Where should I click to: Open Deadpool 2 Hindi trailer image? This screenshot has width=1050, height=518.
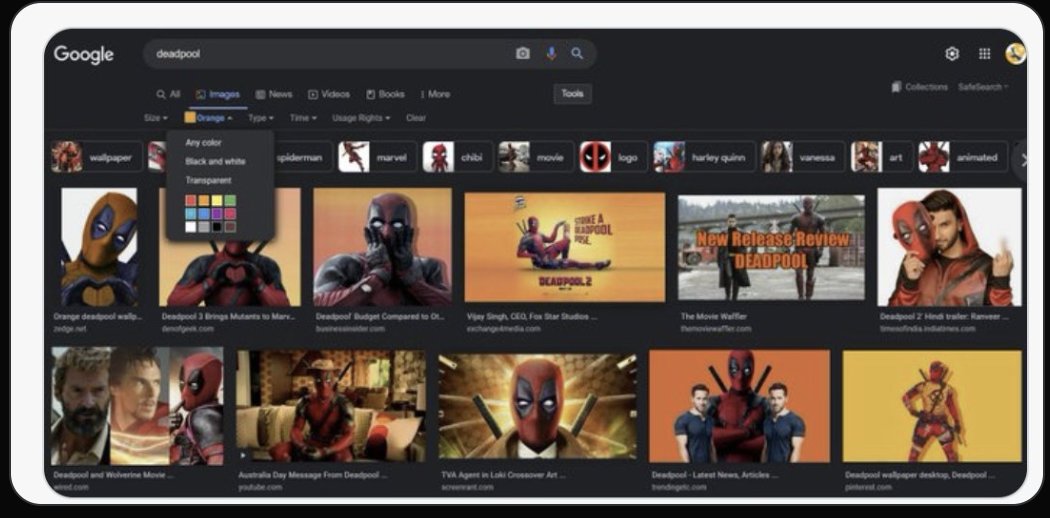950,247
